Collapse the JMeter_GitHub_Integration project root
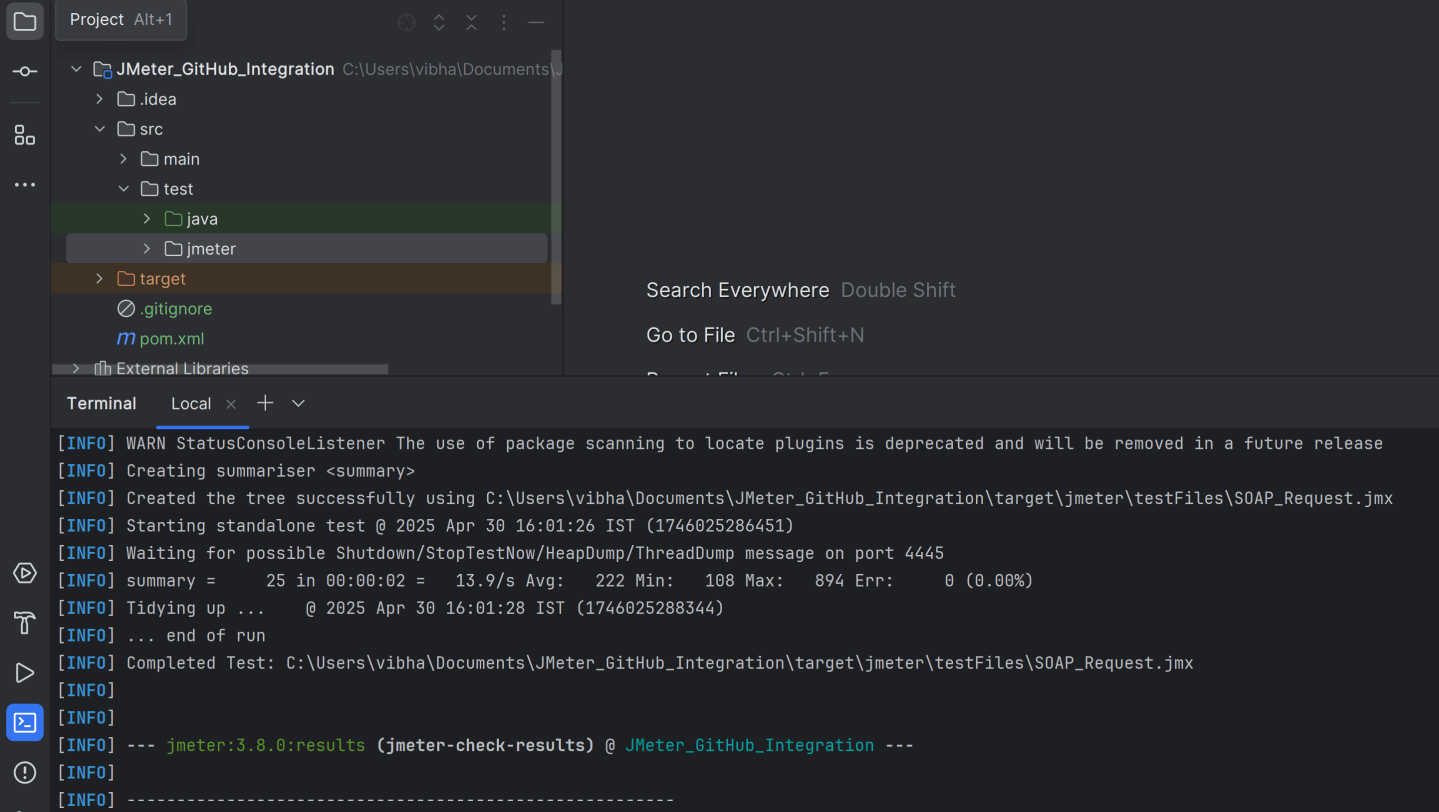The width and height of the screenshot is (1439, 812). (x=76, y=69)
